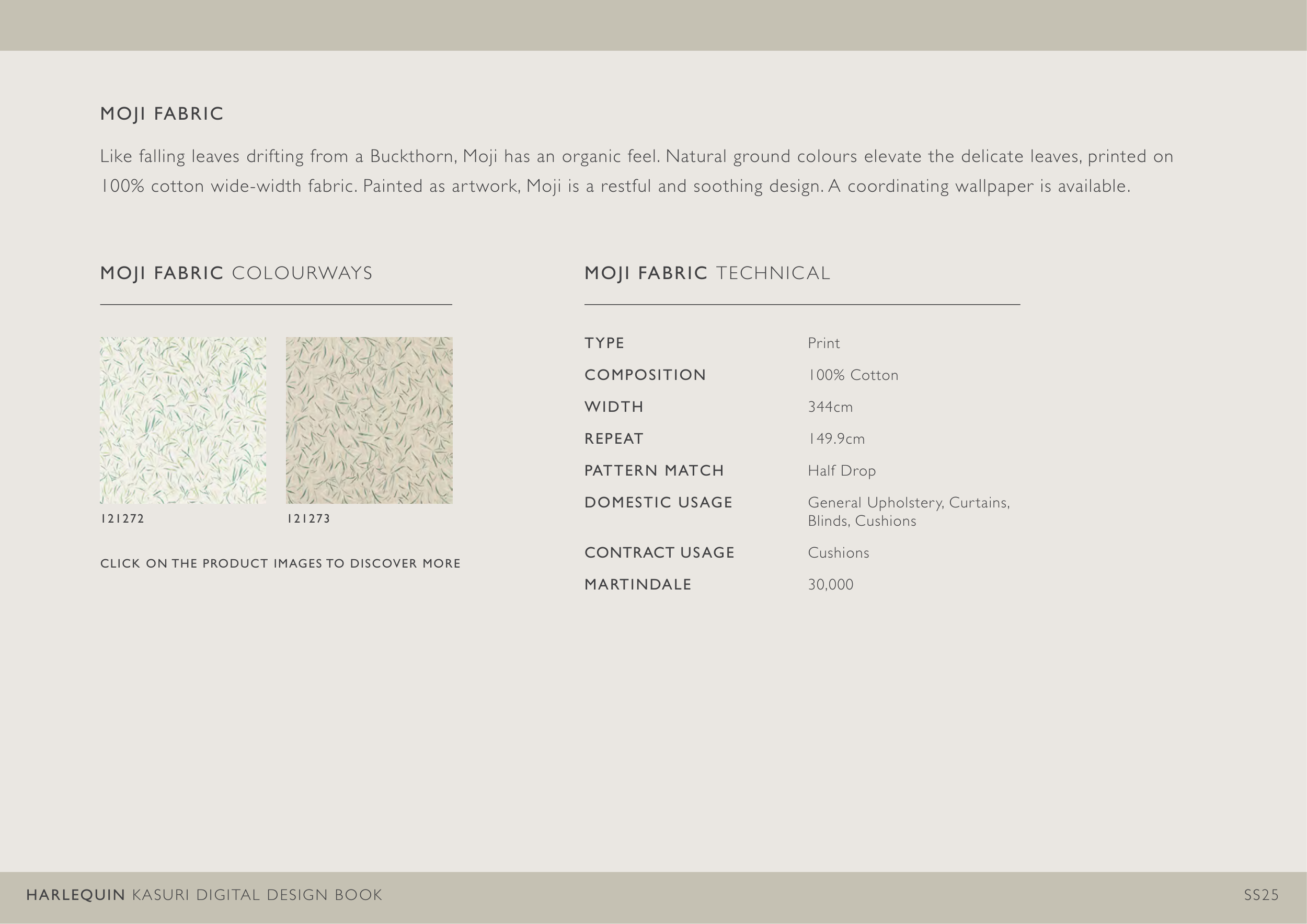Click the 344cm width value

[x=830, y=407]
